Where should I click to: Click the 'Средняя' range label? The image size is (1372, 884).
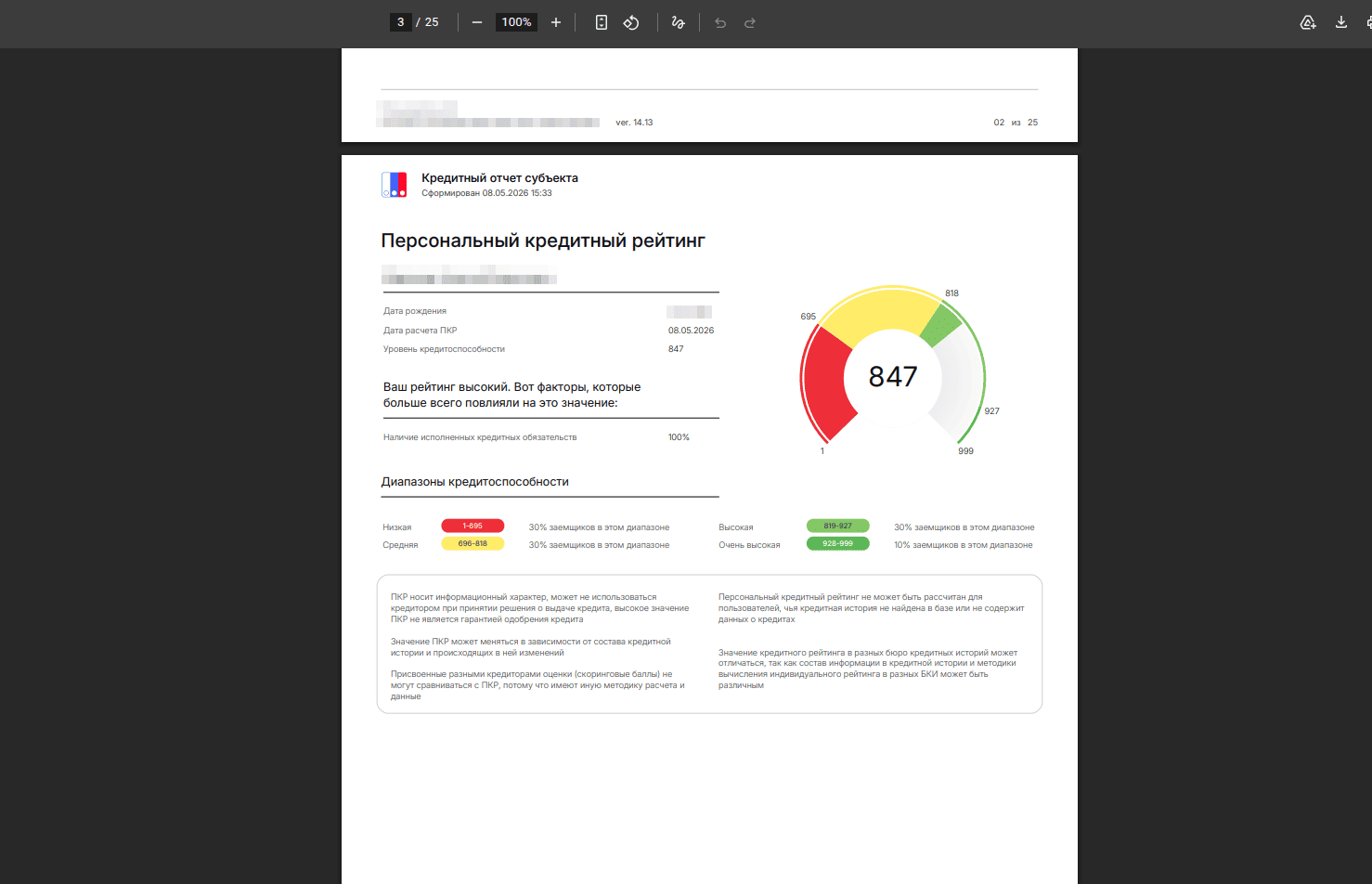click(x=400, y=545)
